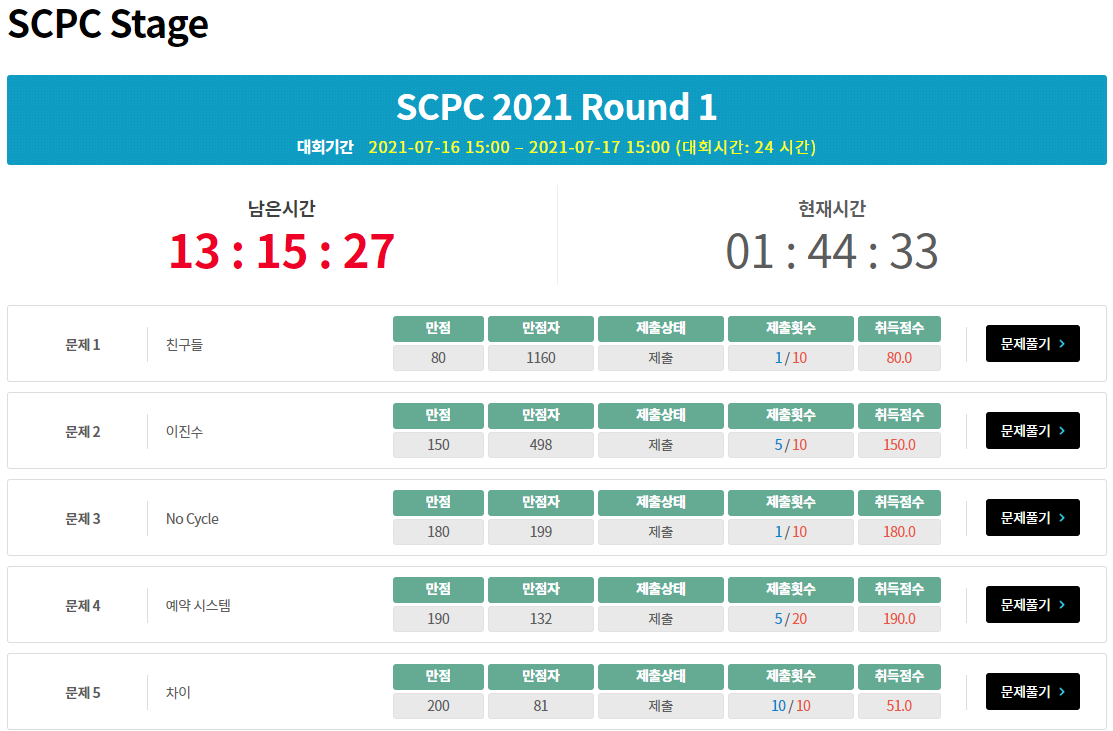Click 취득점수 header in problem 5 row
This screenshot has height=731, width=1113.
899,676
